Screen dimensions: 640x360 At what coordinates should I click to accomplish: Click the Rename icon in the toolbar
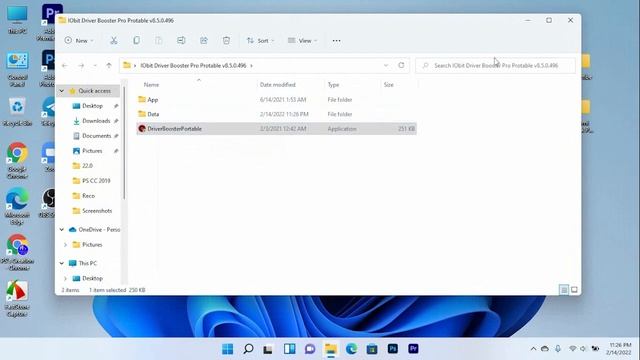(x=181, y=40)
